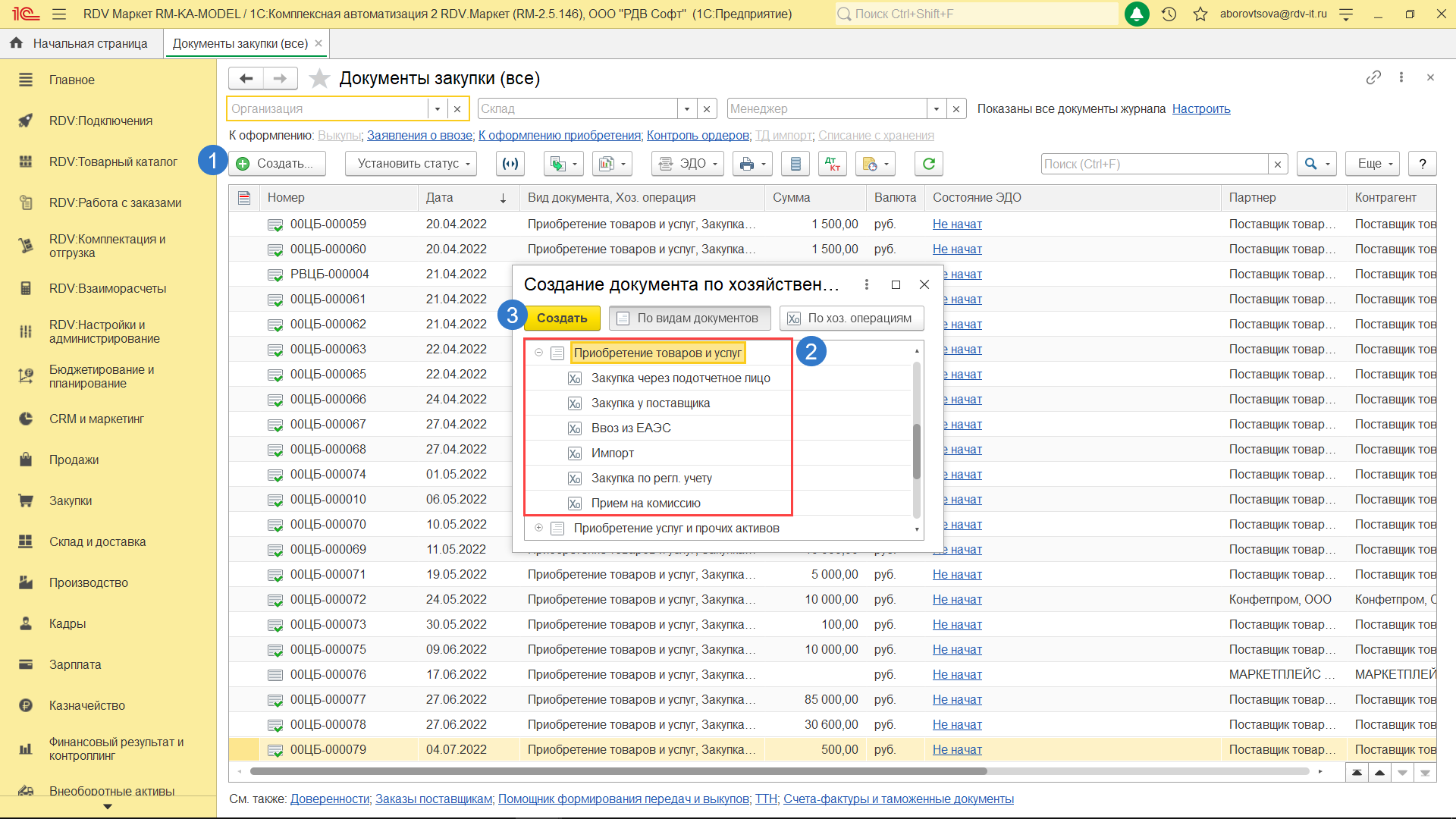The image size is (1456, 819).
Task: Click the notifications bell icon
Action: coord(1137,14)
